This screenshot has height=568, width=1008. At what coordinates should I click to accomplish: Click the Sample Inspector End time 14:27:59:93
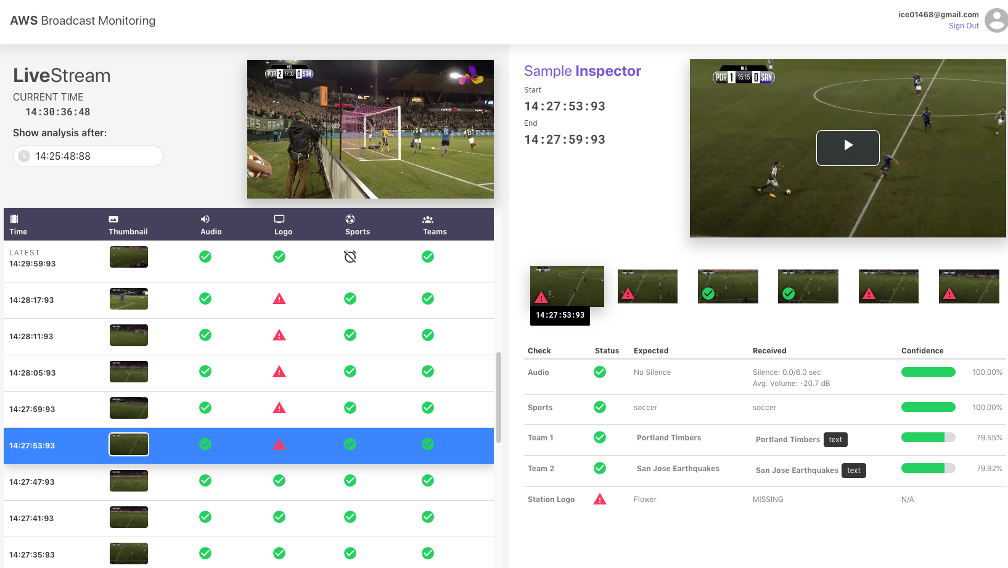[x=564, y=139]
